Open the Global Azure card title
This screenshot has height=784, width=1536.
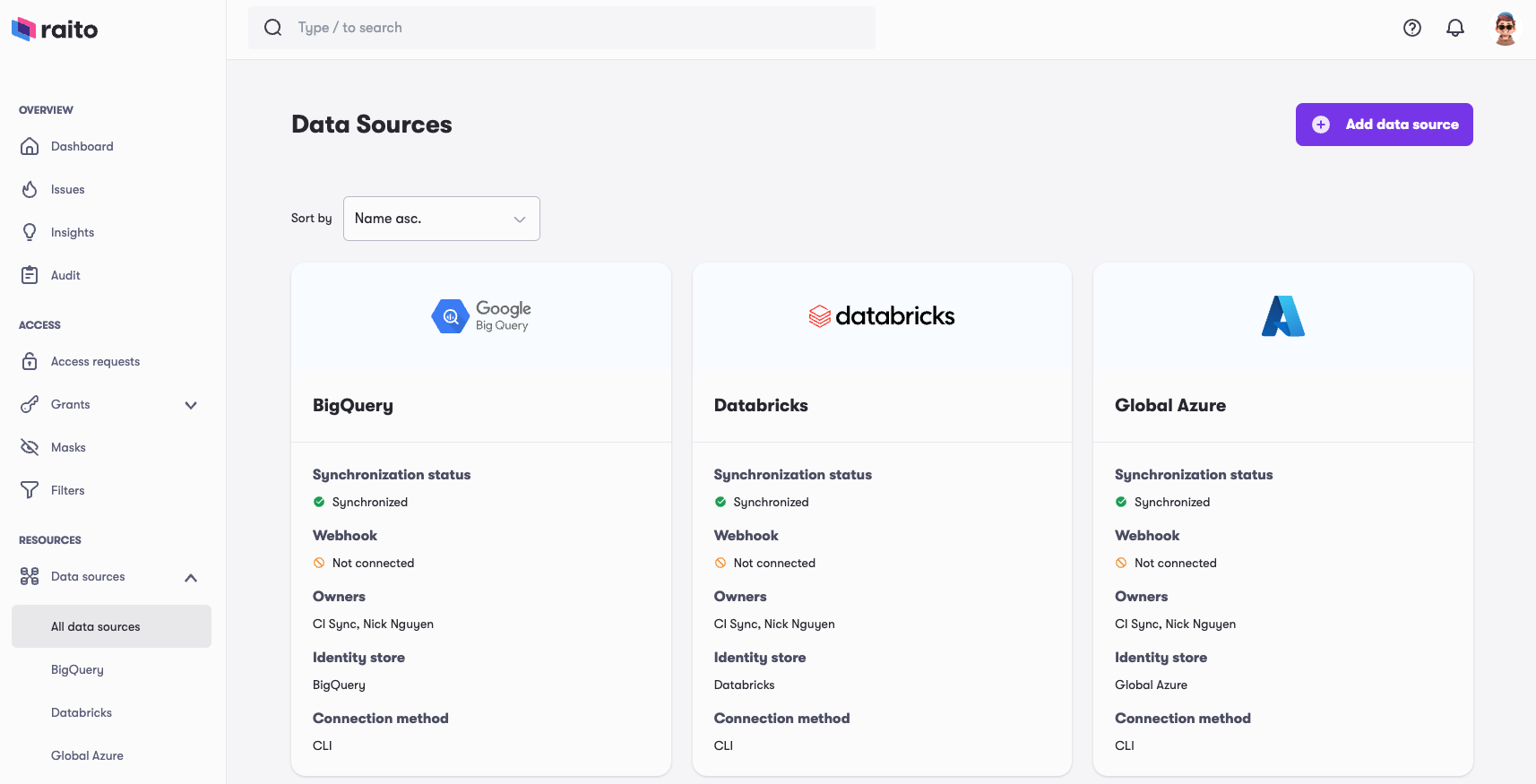click(1170, 405)
